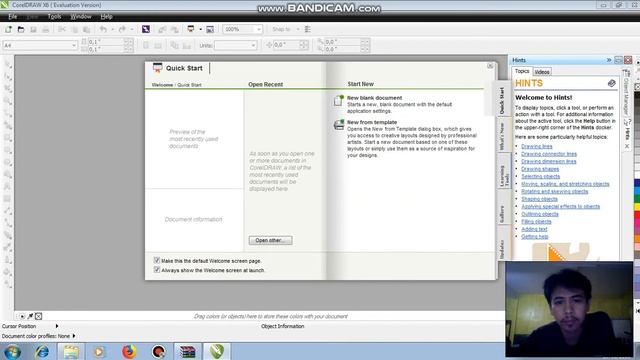This screenshot has height=360, width=640.
Task: Collapse the Hints docker with double chevron
Action: [609, 60]
